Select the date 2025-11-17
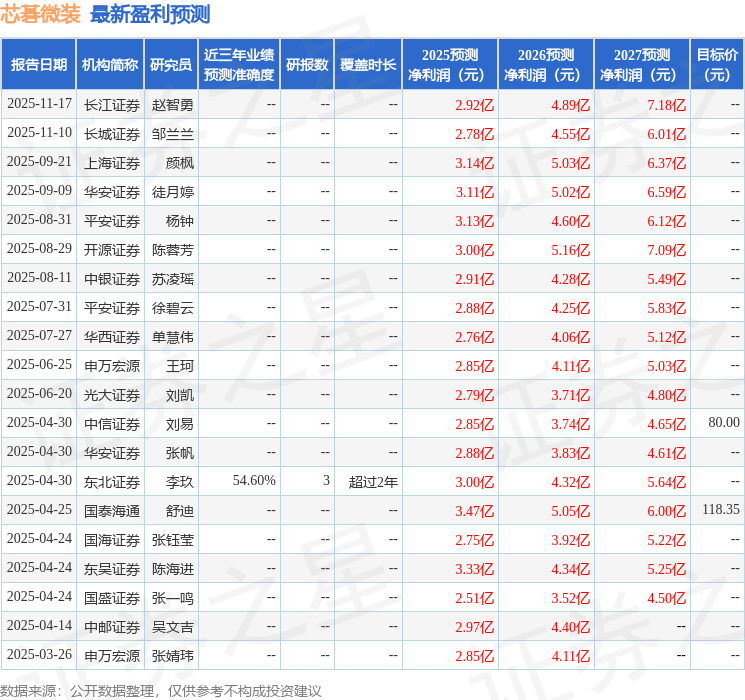The image size is (745, 700). [39, 104]
